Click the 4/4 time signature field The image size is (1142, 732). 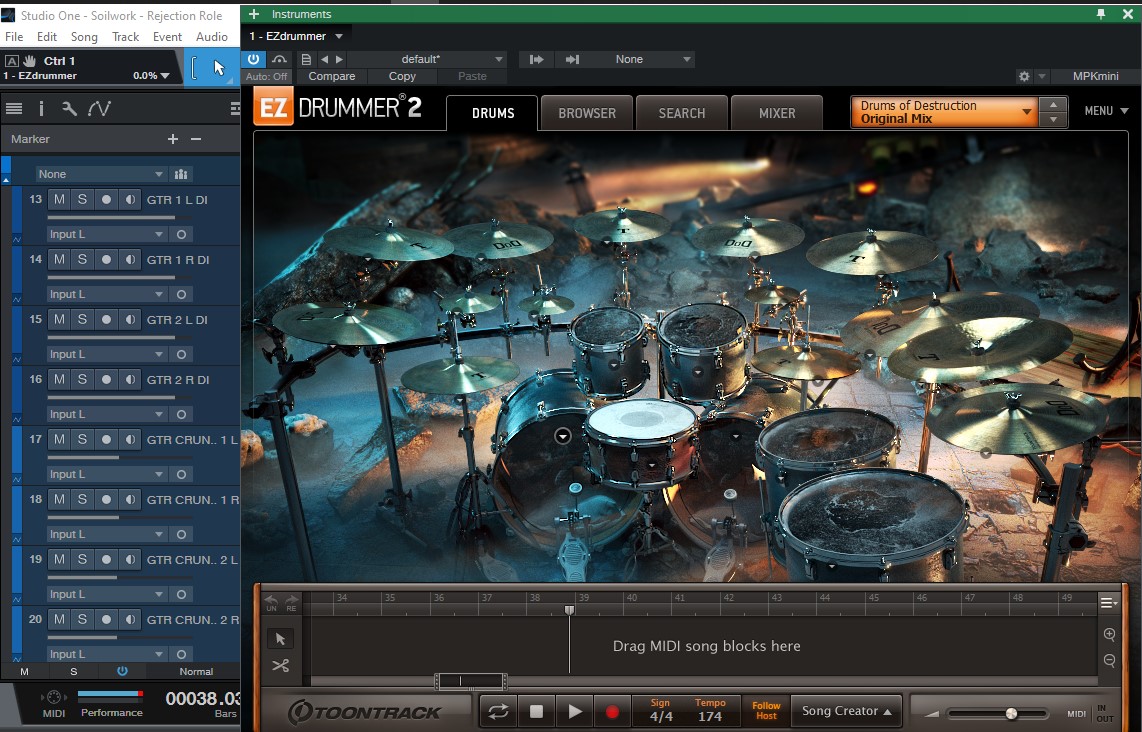(661, 711)
